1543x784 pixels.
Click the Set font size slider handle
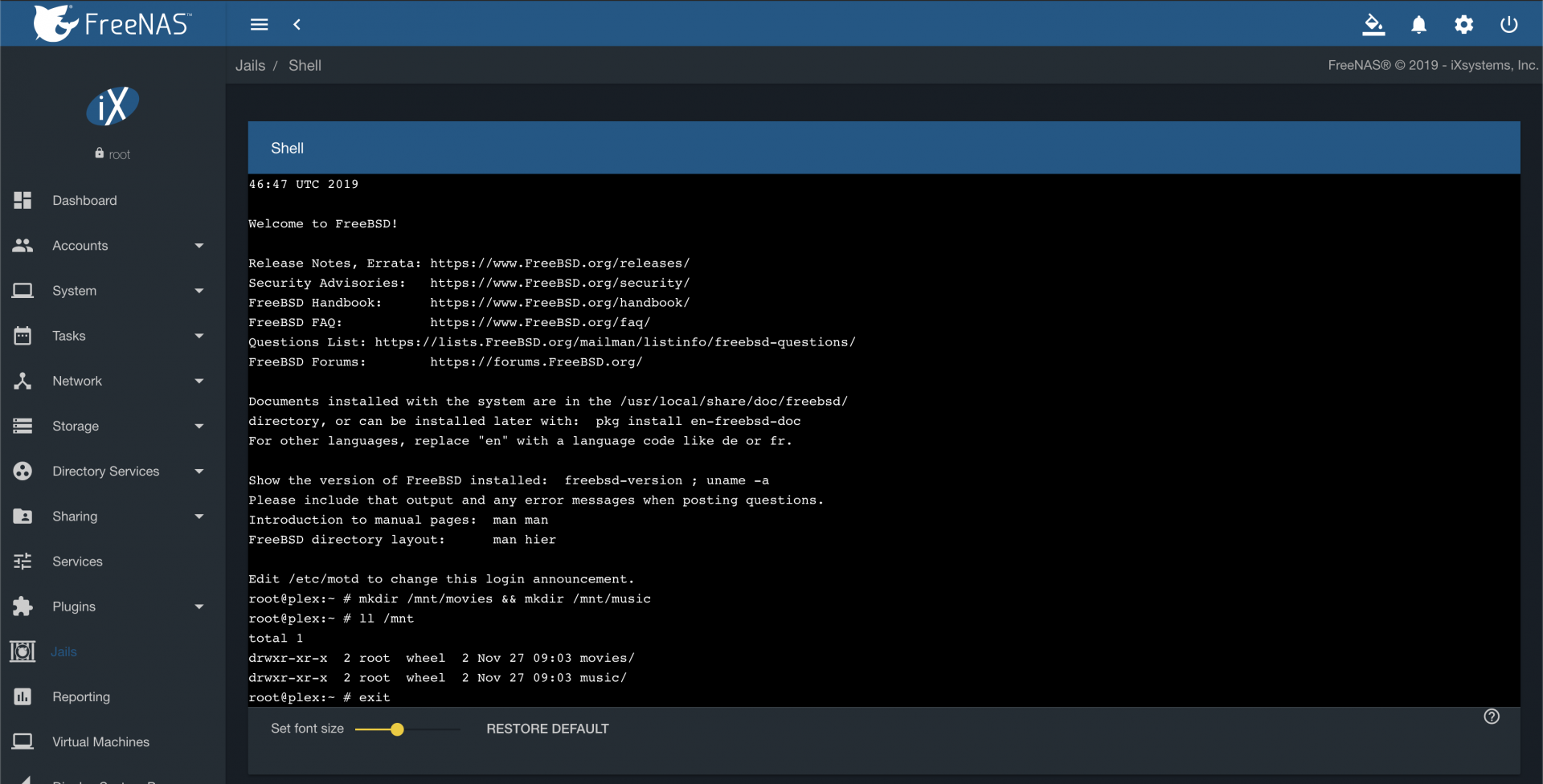(x=397, y=729)
